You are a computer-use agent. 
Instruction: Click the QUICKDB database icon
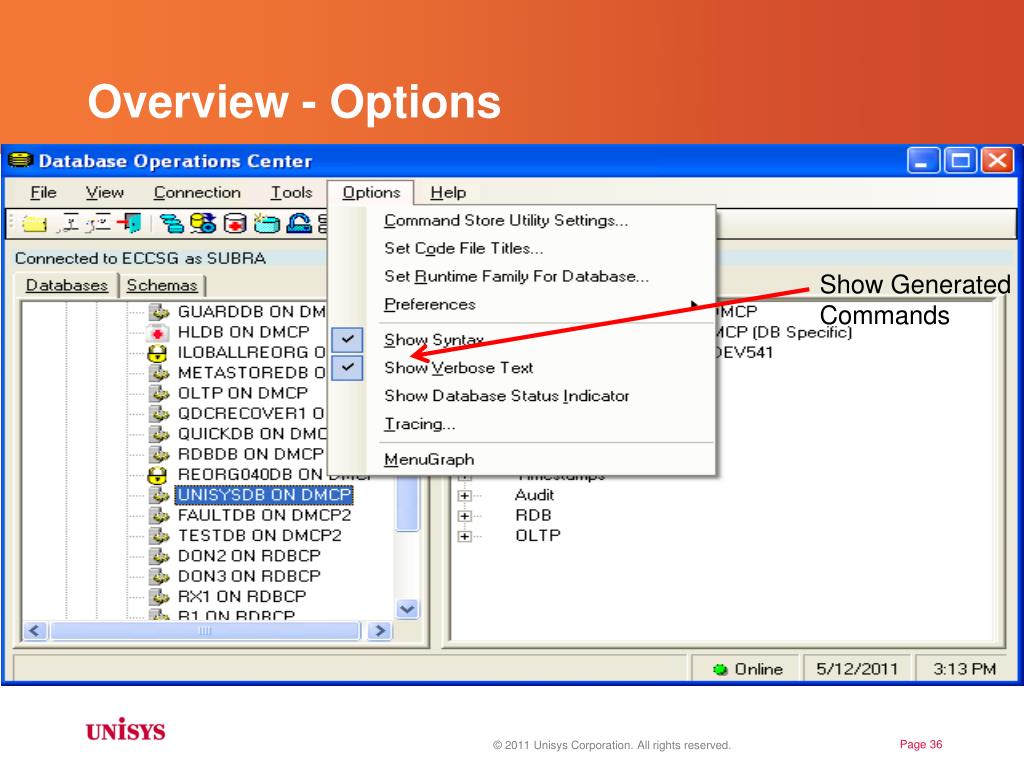pyautogui.click(x=158, y=434)
